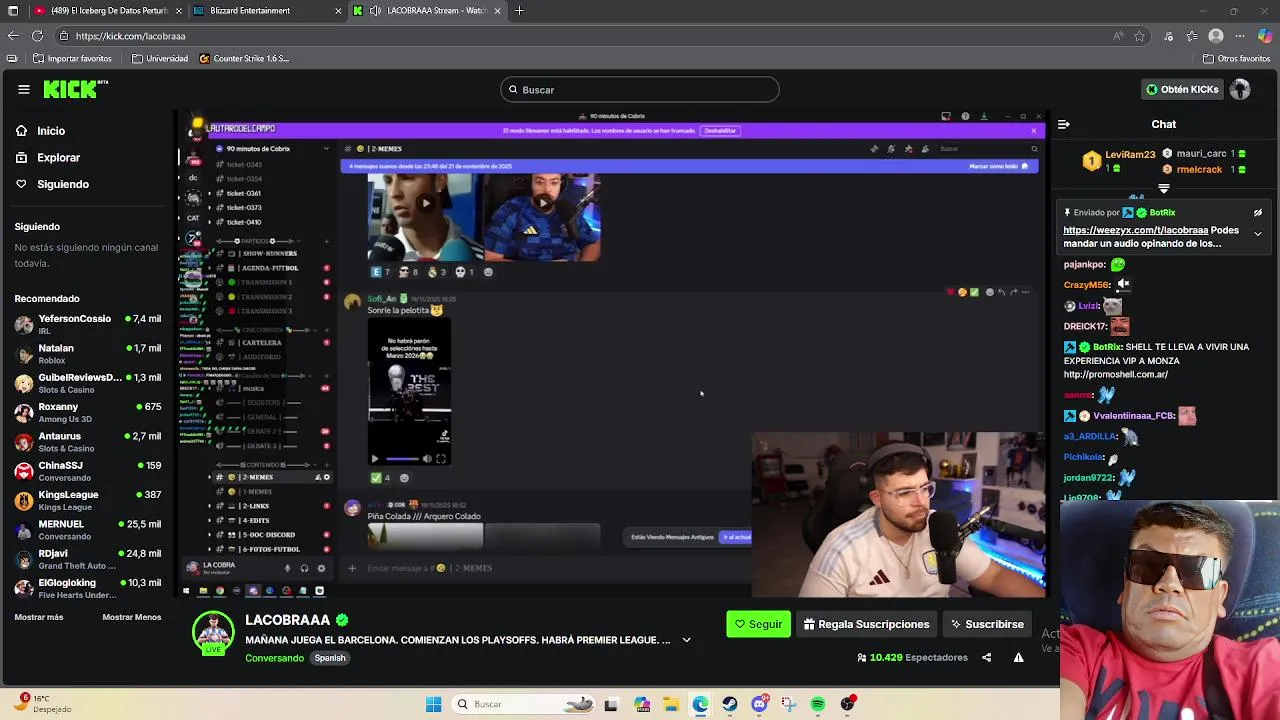Click the report warning triangle icon
Viewport: 1280px width, 720px height.
pos(1018,657)
